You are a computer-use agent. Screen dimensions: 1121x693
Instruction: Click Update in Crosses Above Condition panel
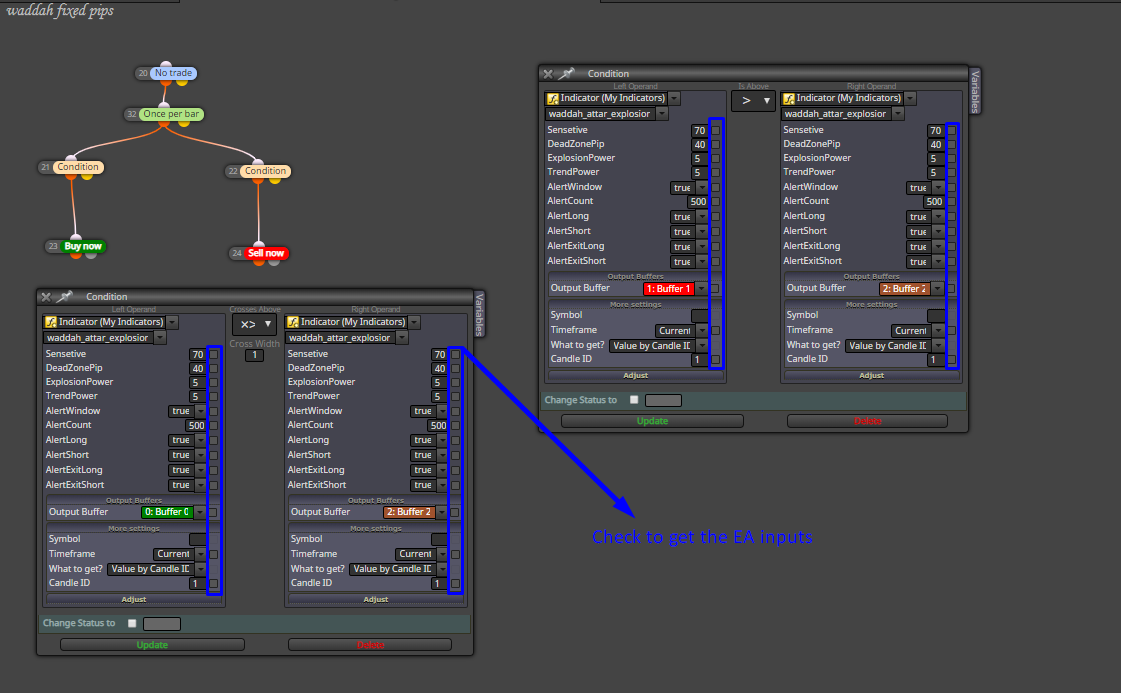pyautogui.click(x=152, y=645)
